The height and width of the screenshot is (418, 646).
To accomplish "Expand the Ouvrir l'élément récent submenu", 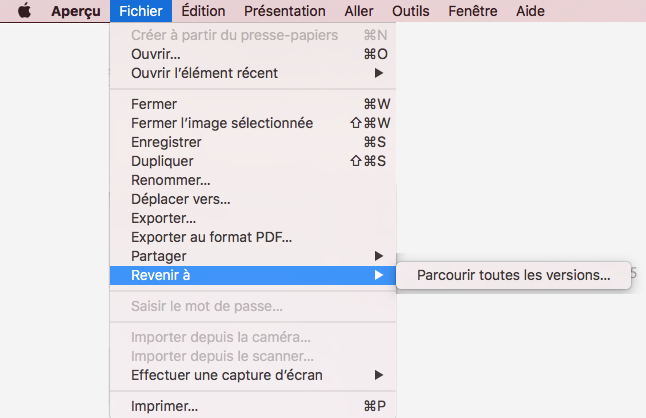I will (204, 73).
